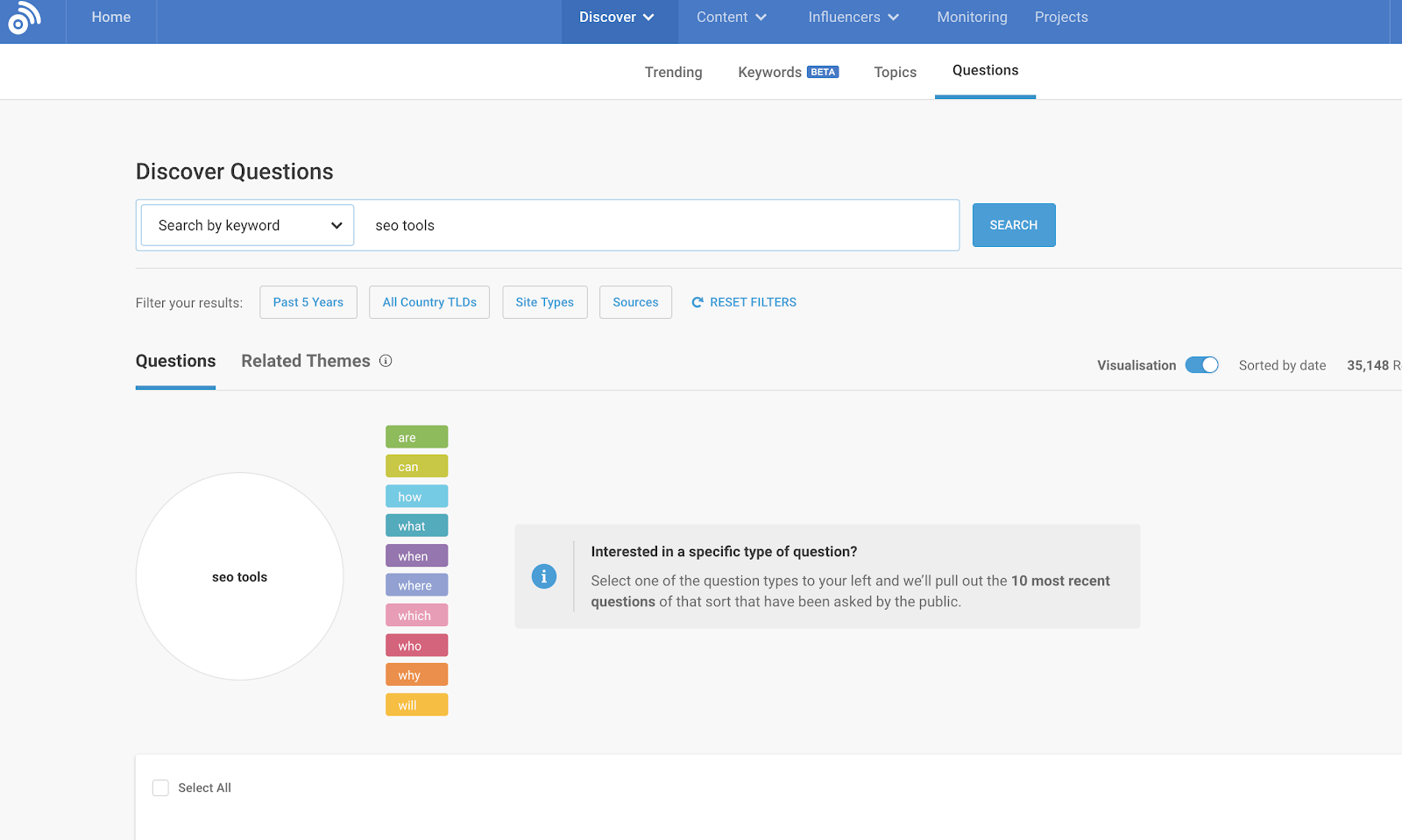Viewport: 1402px width, 840px height.
Task: Select the yellow-green 'can' question type
Action: point(417,467)
